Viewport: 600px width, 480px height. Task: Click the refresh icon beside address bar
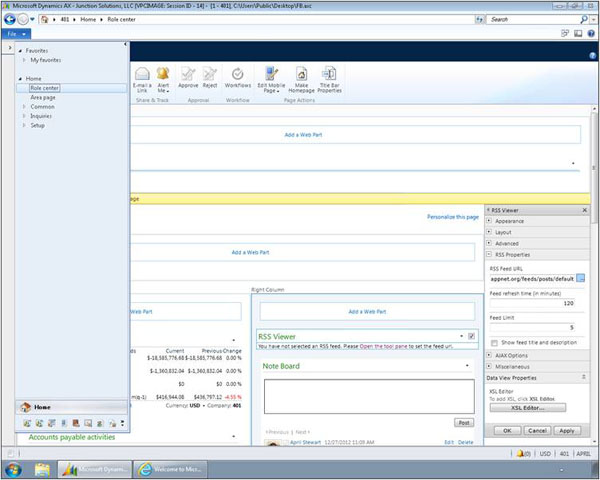tap(479, 19)
